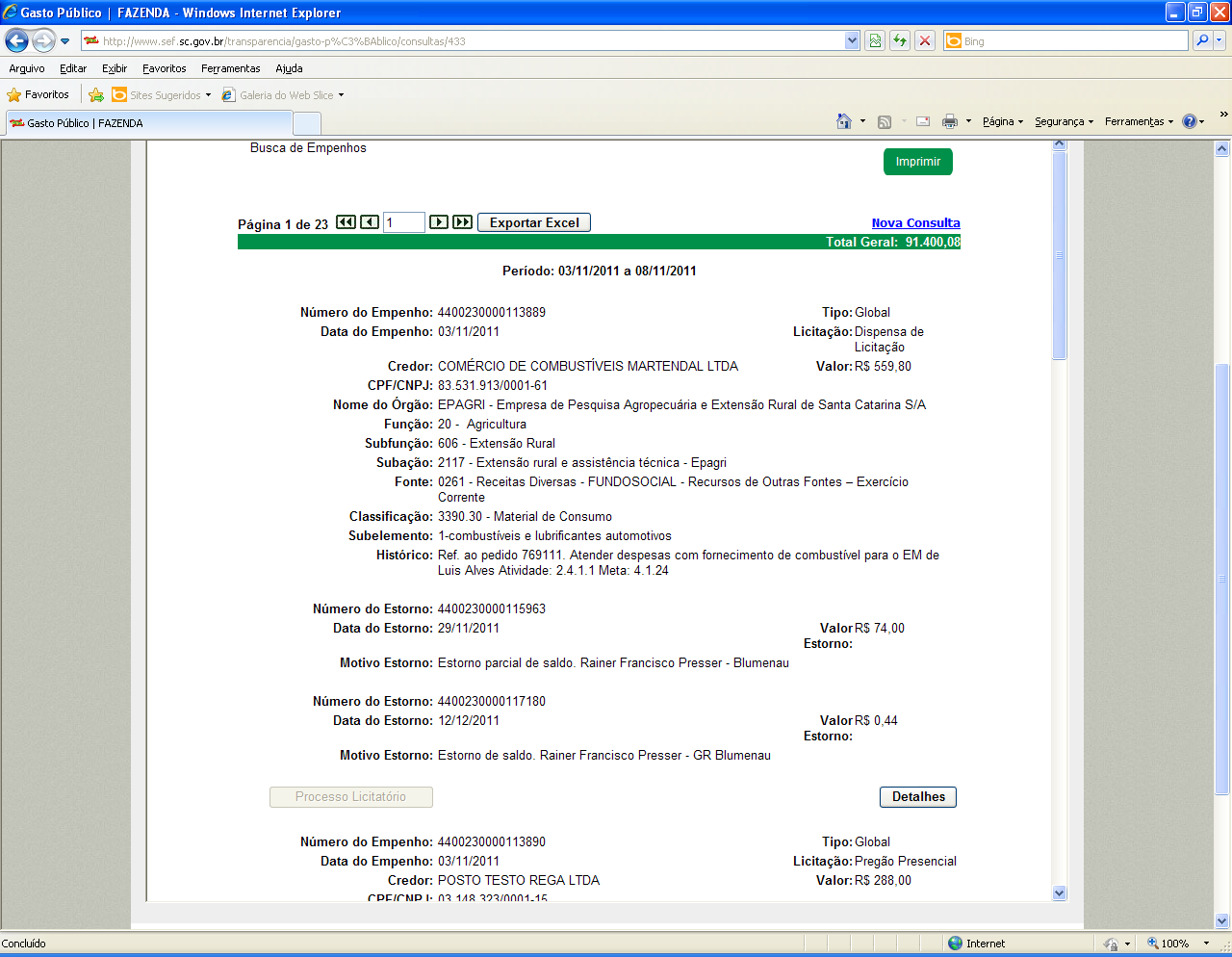Refresh the page with the green arrows icon
The image size is (1232, 957).
[x=900, y=40]
